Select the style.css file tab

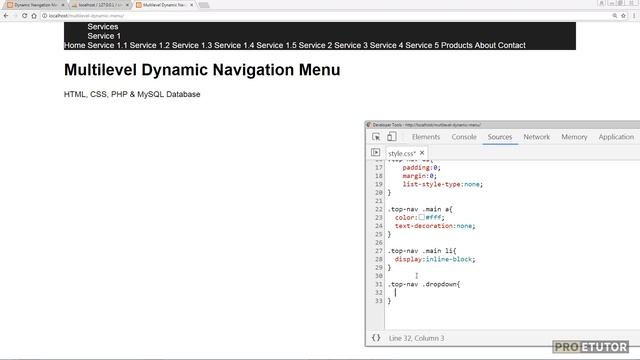[402, 153]
